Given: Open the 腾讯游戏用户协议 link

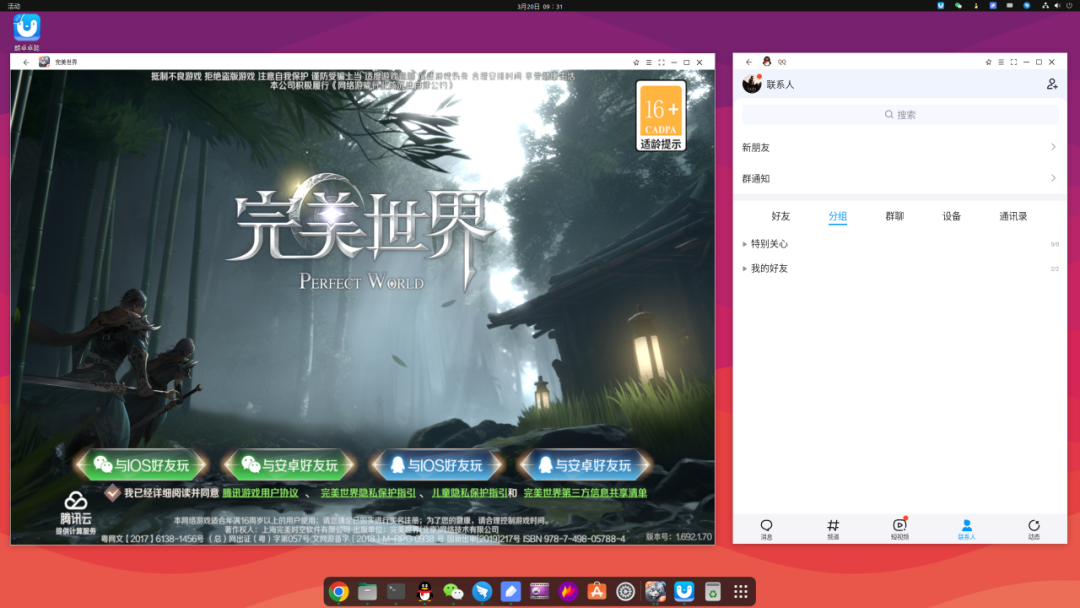Looking at the screenshot, I should point(260,493).
